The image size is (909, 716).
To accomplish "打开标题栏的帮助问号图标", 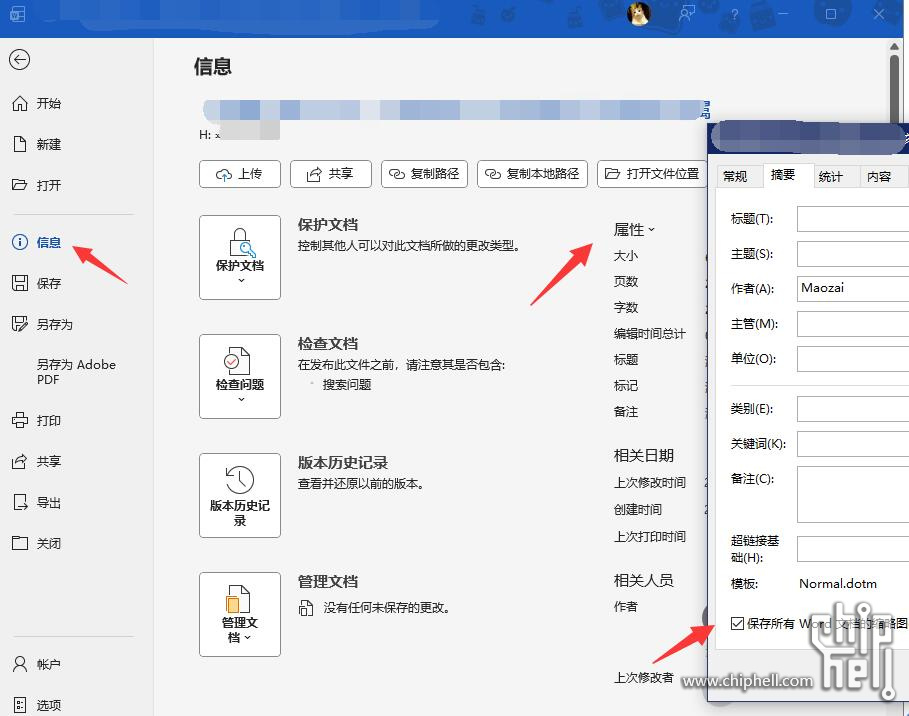I will click(733, 13).
